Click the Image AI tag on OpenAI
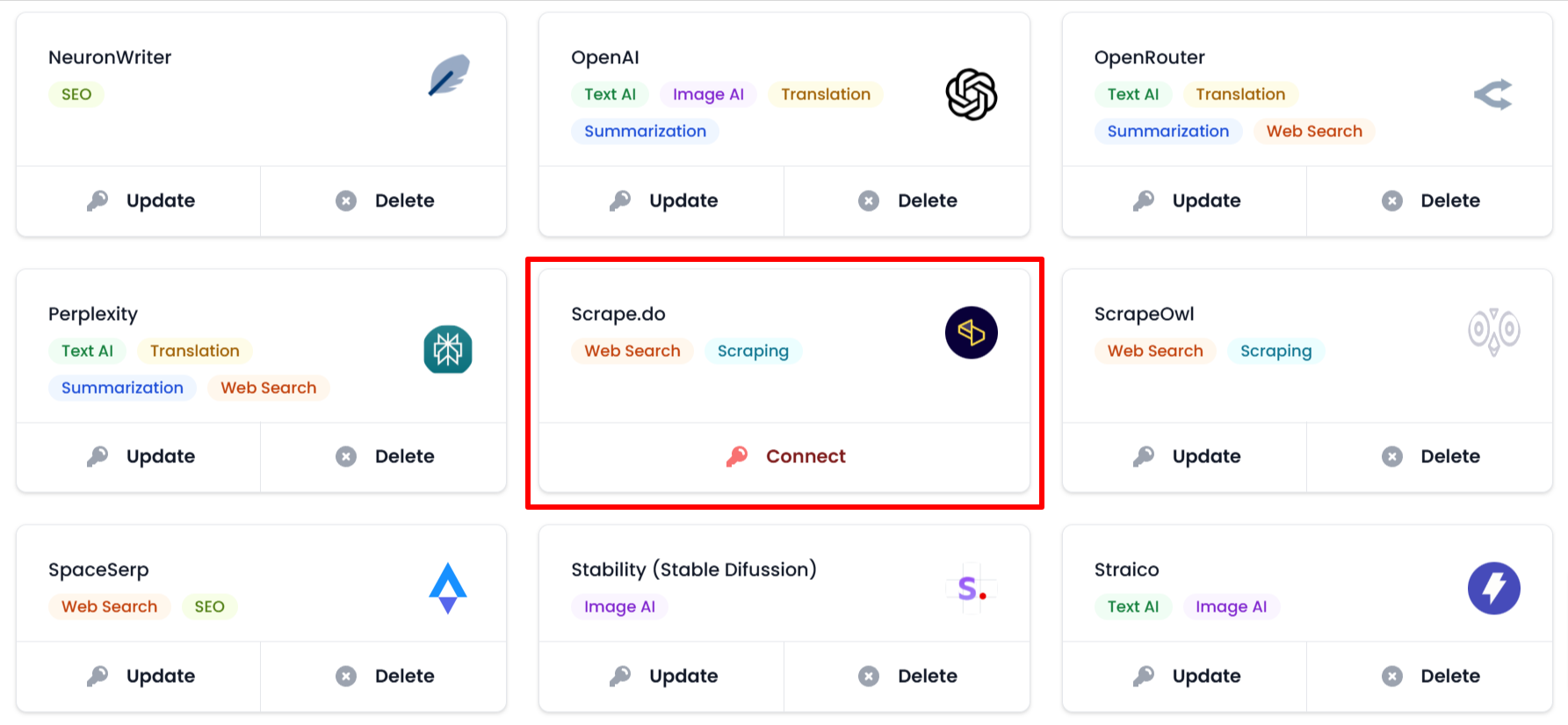This screenshot has height=725, width=1568. (708, 94)
